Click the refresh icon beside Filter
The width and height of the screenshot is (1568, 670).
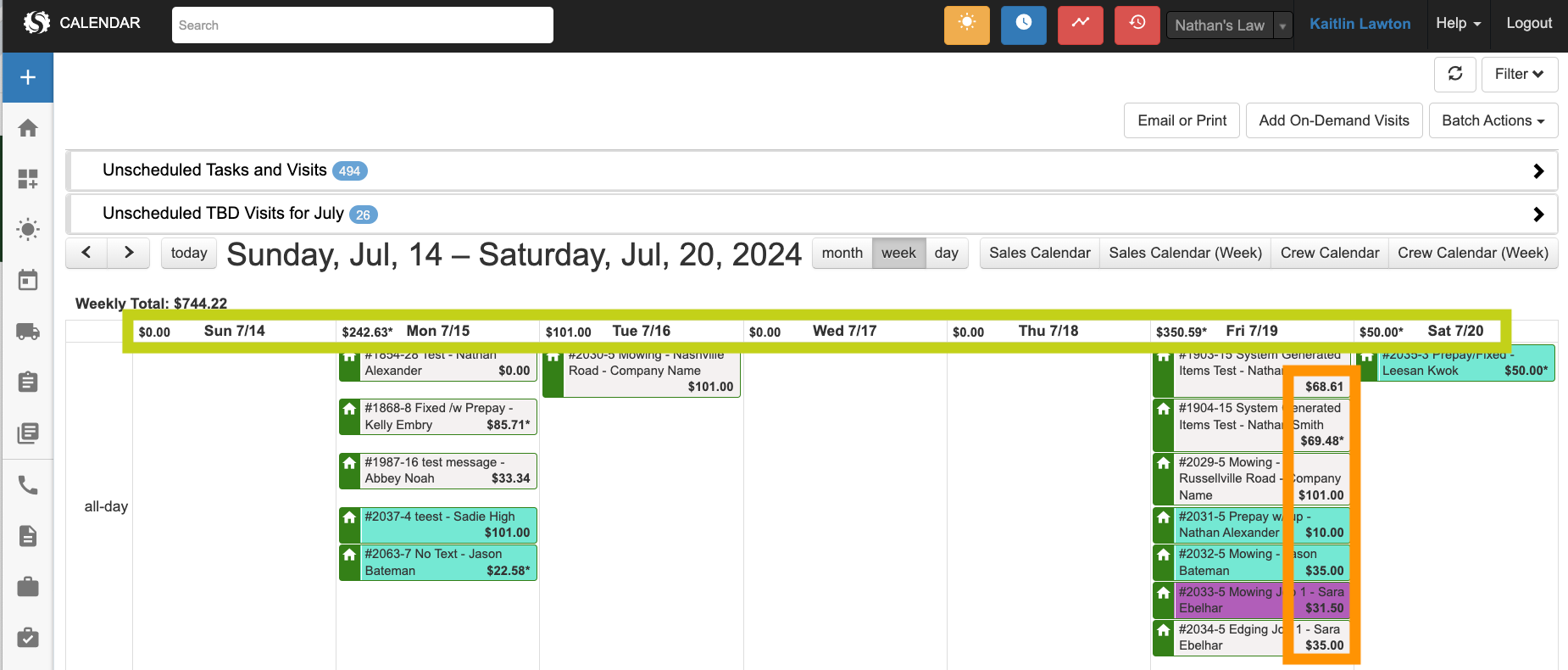[1454, 75]
